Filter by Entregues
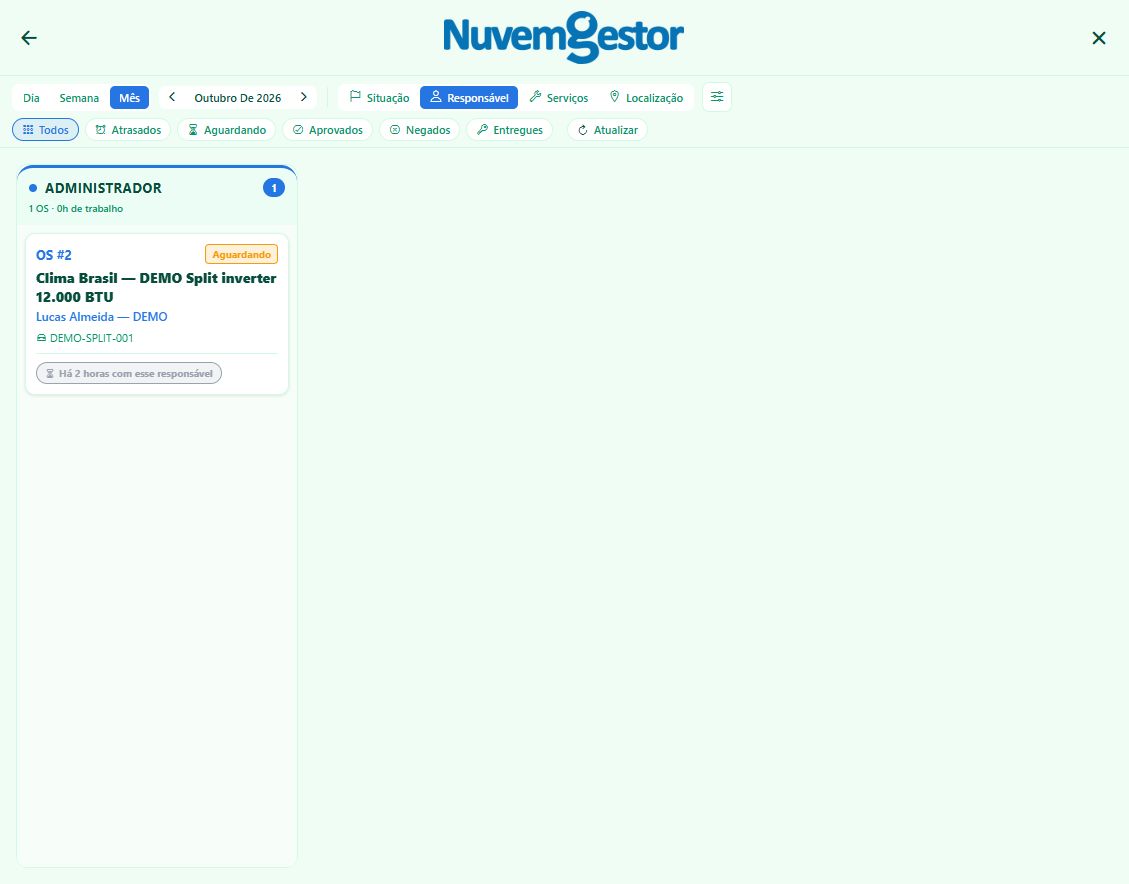Viewport: 1129px width, 884px height. [x=510, y=130]
